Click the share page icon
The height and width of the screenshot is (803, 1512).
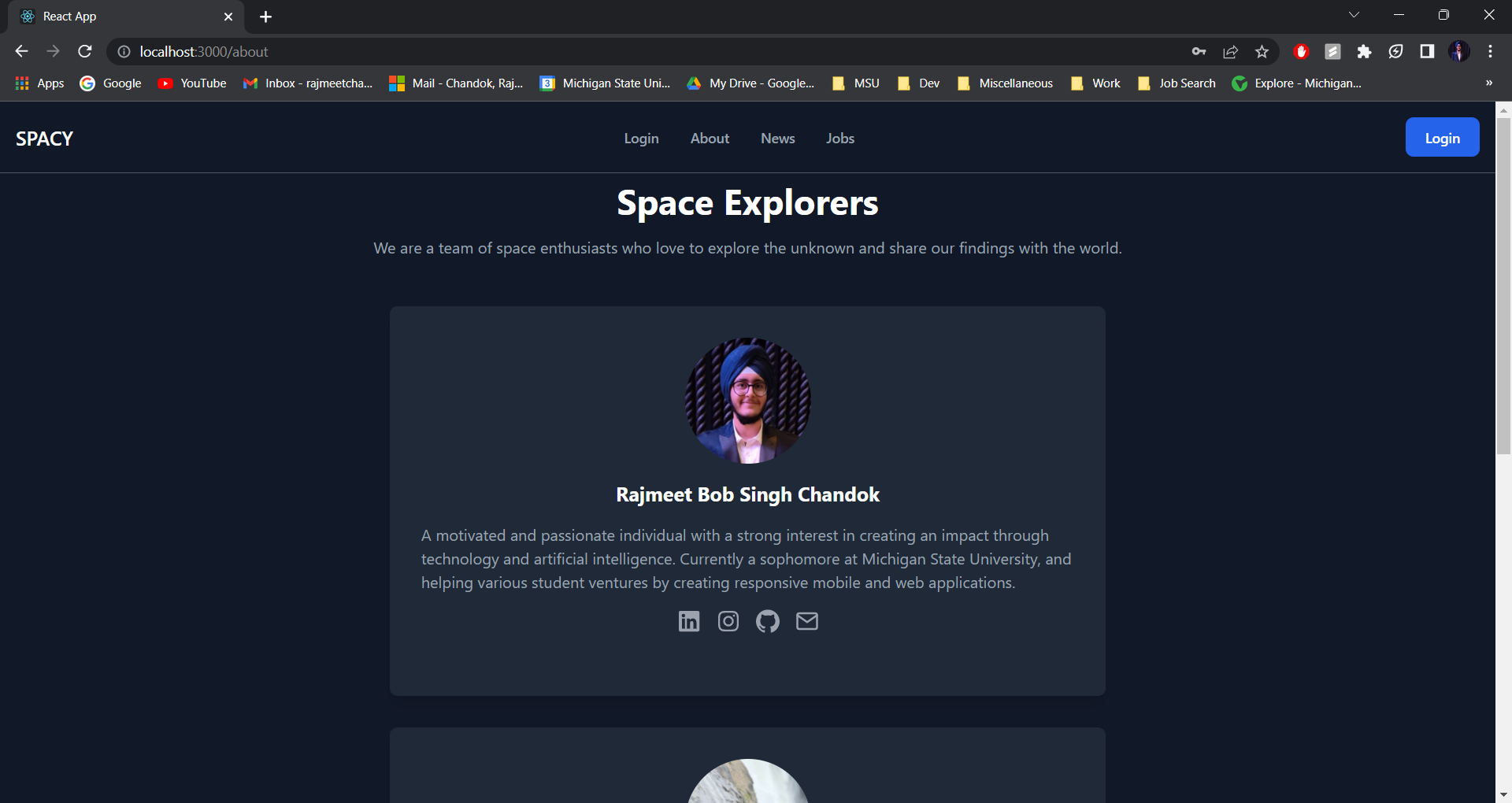(x=1230, y=51)
